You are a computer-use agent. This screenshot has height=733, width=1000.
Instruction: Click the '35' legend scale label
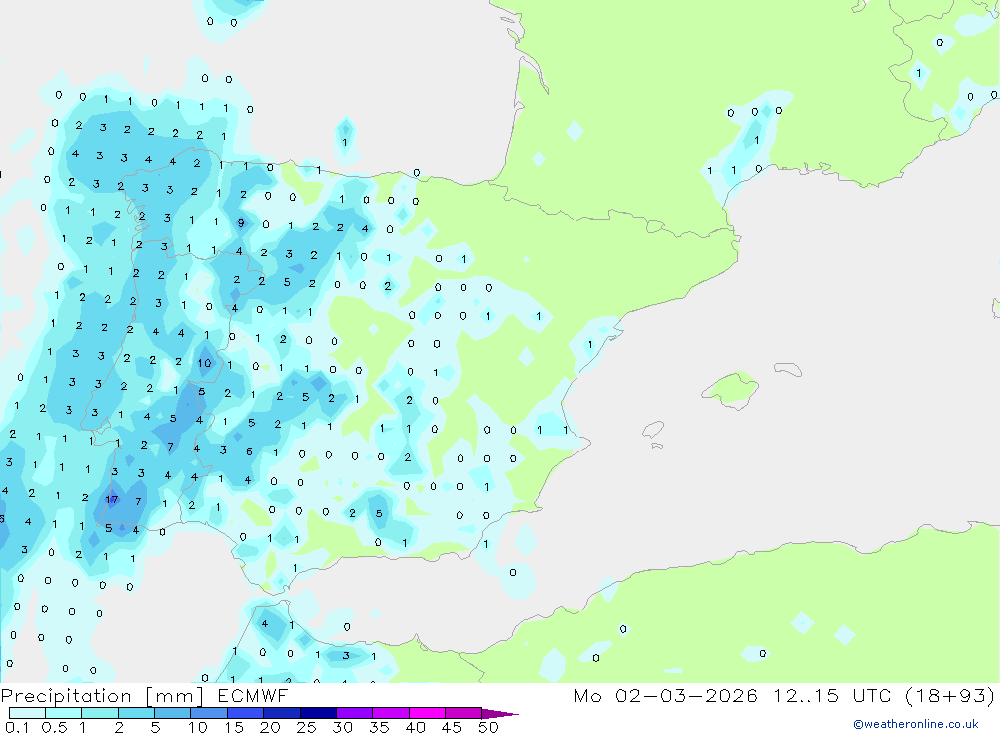click(x=379, y=727)
